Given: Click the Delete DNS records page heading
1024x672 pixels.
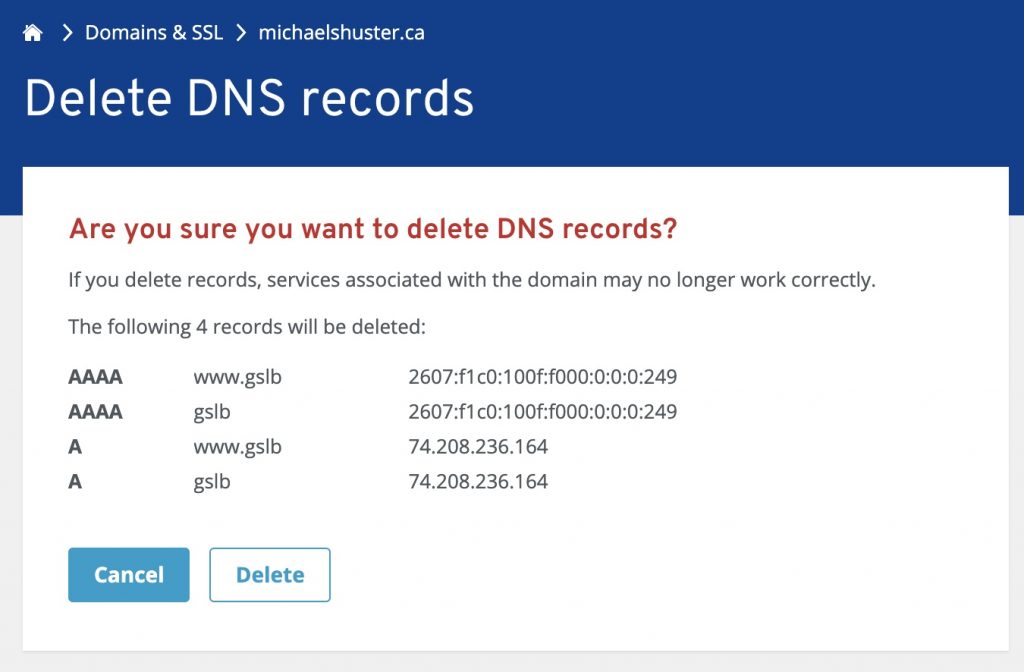Looking at the screenshot, I should click(x=250, y=97).
